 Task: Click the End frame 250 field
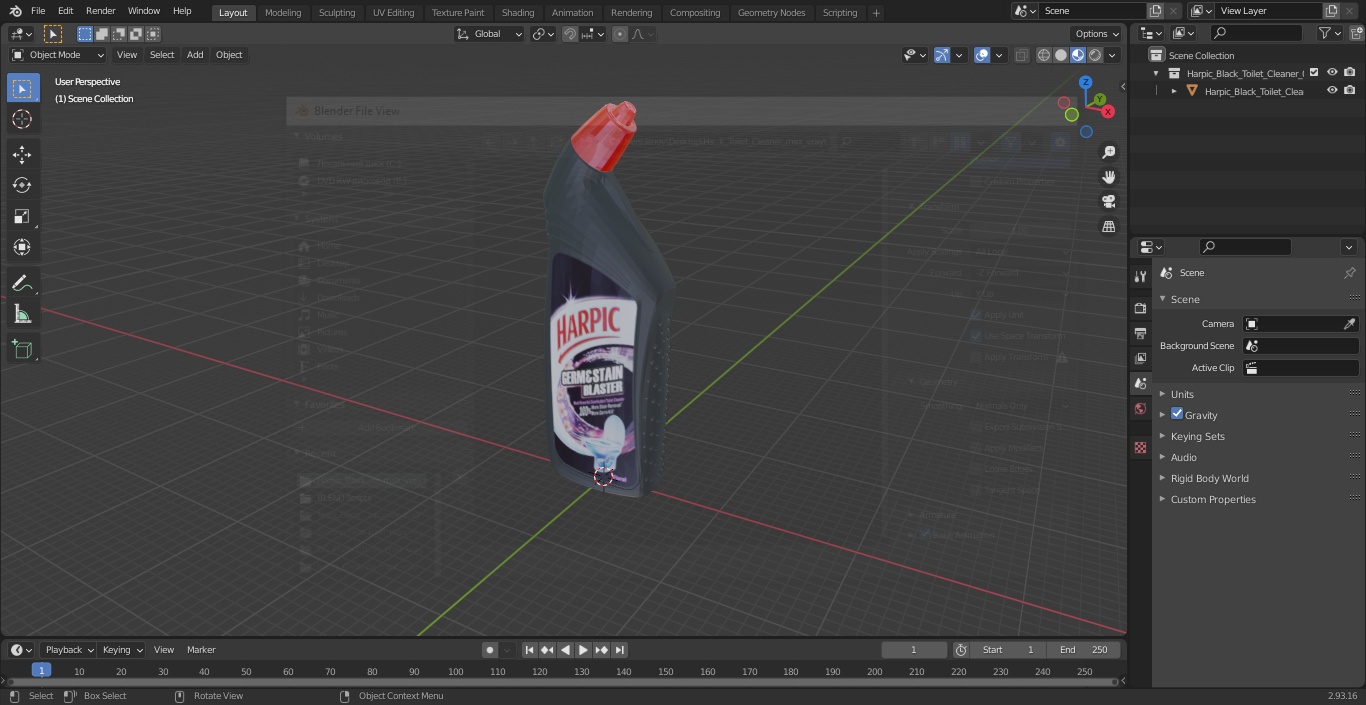click(x=1084, y=650)
